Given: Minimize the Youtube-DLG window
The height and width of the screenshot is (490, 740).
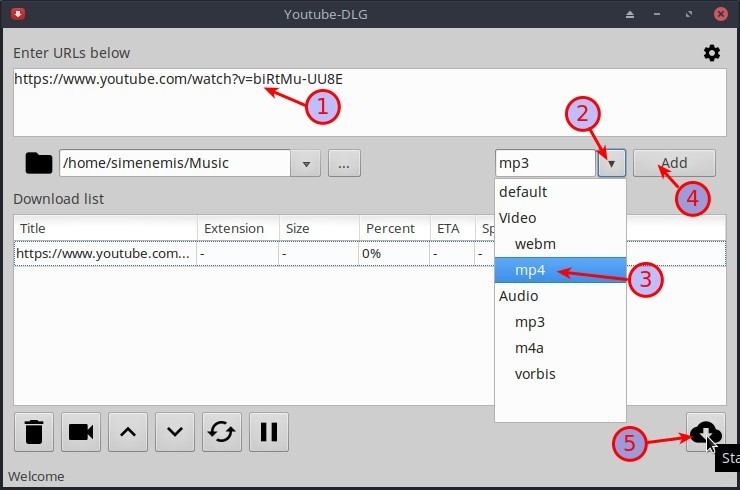Looking at the screenshot, I should click(x=657, y=15).
